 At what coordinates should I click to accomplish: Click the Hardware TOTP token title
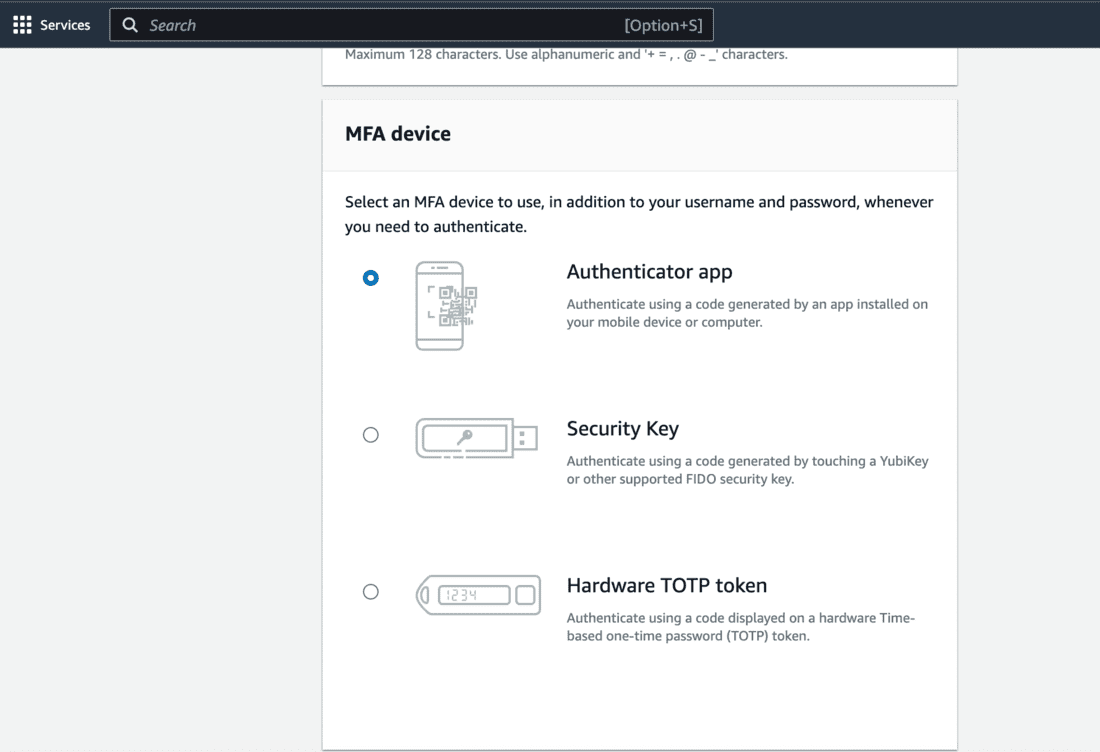point(666,586)
